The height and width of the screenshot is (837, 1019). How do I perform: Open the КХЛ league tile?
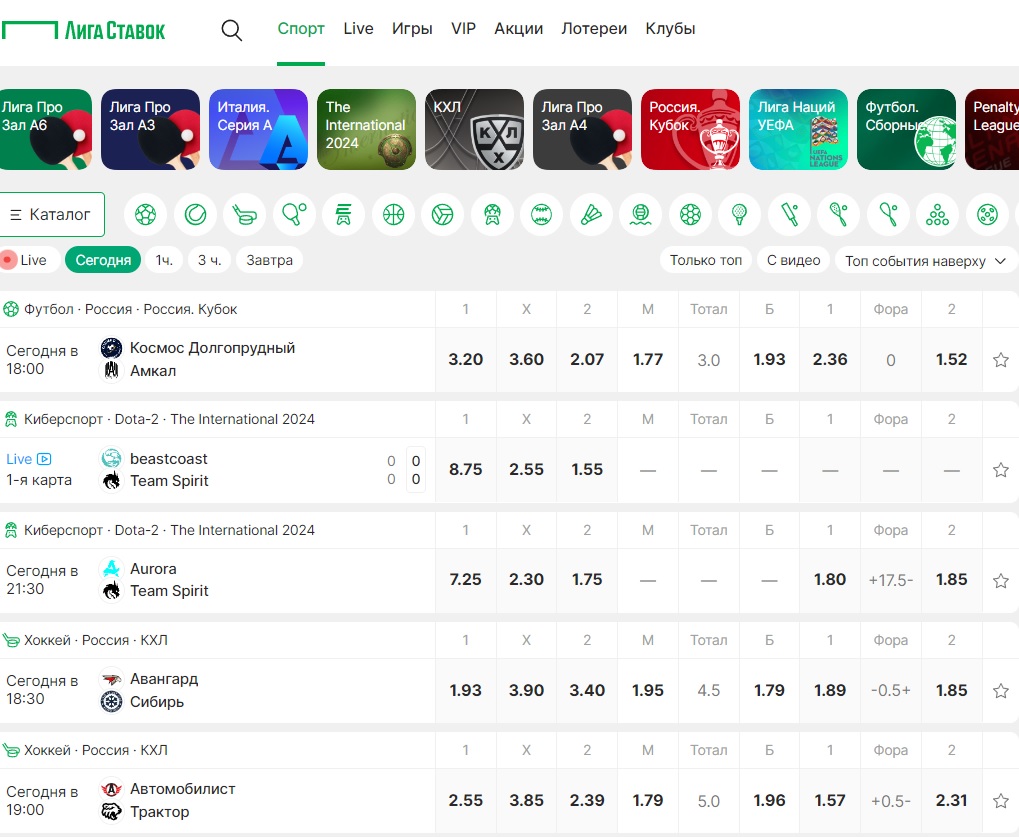[x=474, y=129]
